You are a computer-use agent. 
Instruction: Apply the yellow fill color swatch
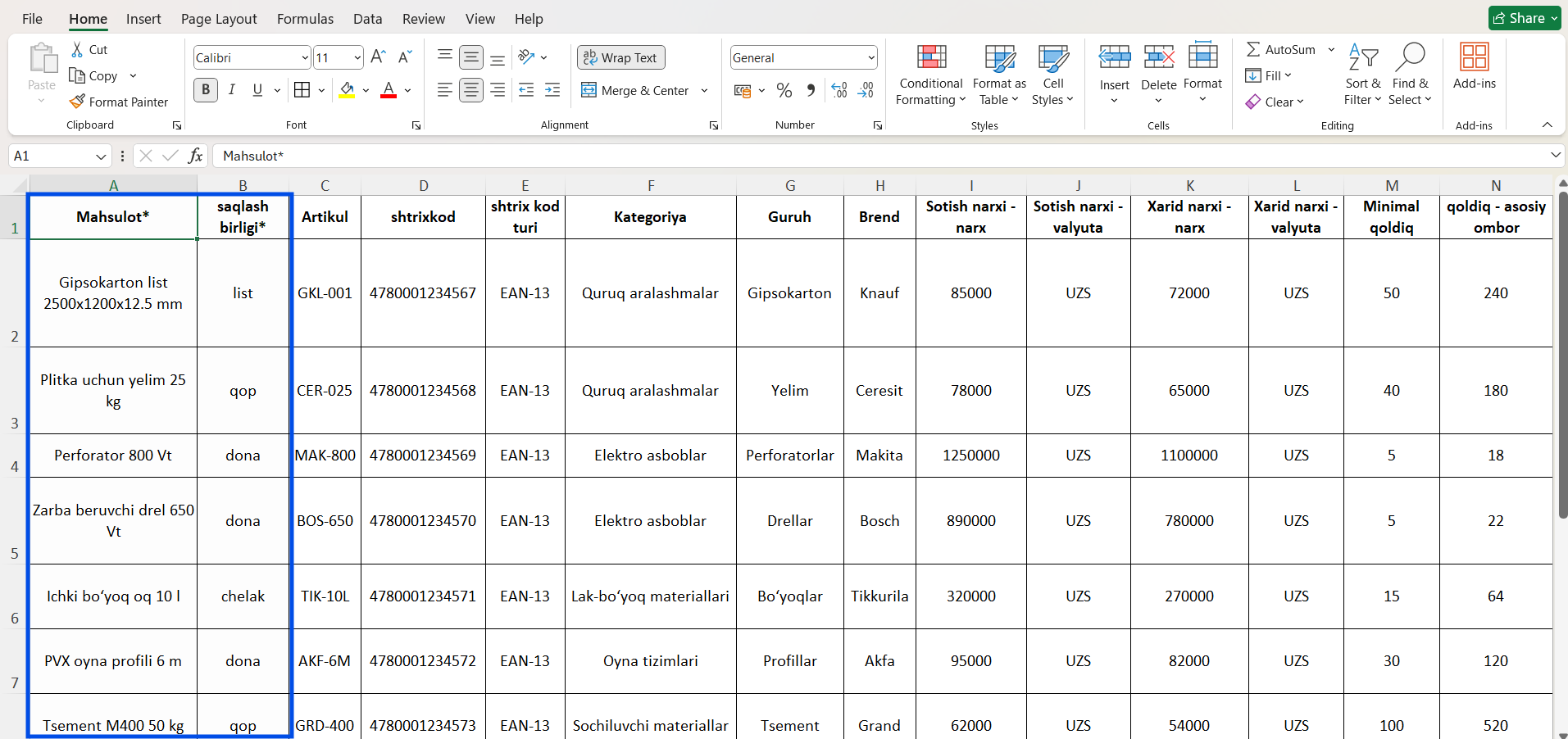[348, 90]
